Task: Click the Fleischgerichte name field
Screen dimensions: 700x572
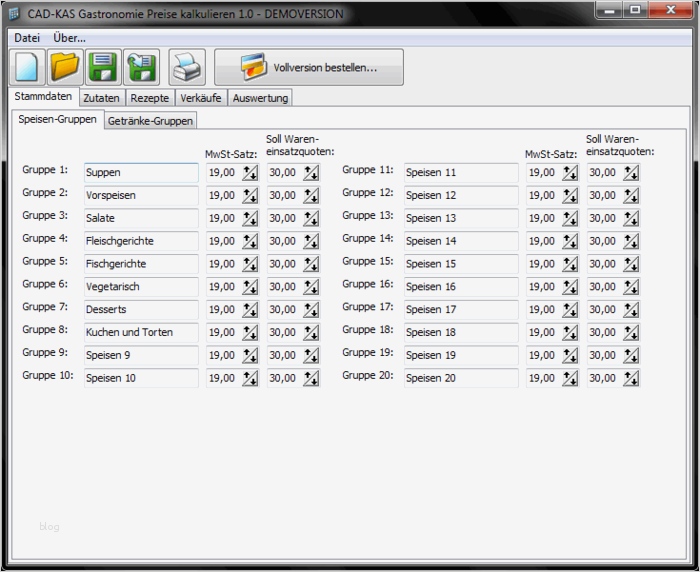Action: 141,241
